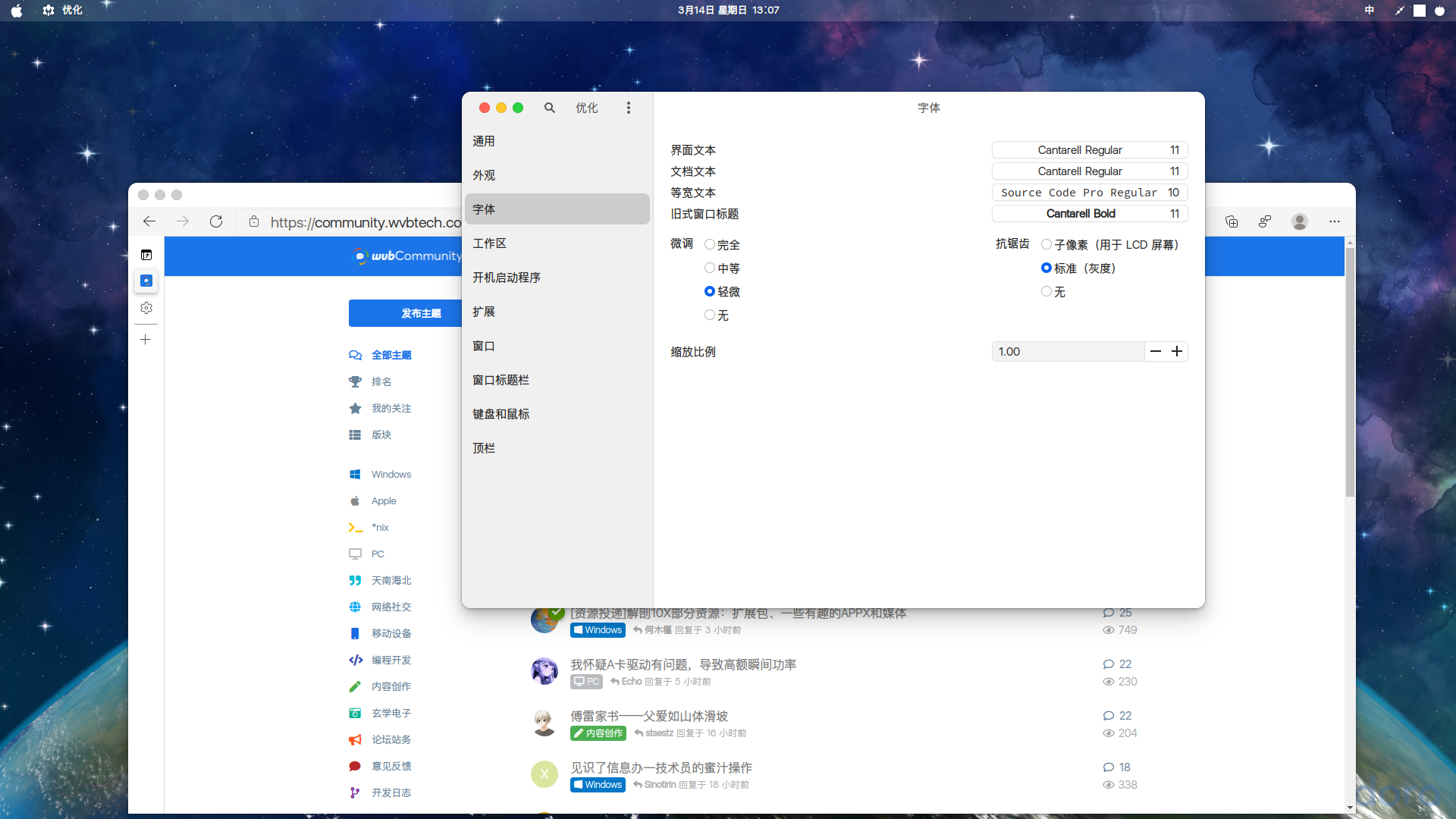This screenshot has width=1456, height=819.
Task: Switch to 键盘和鼠标 section
Action: (501, 414)
